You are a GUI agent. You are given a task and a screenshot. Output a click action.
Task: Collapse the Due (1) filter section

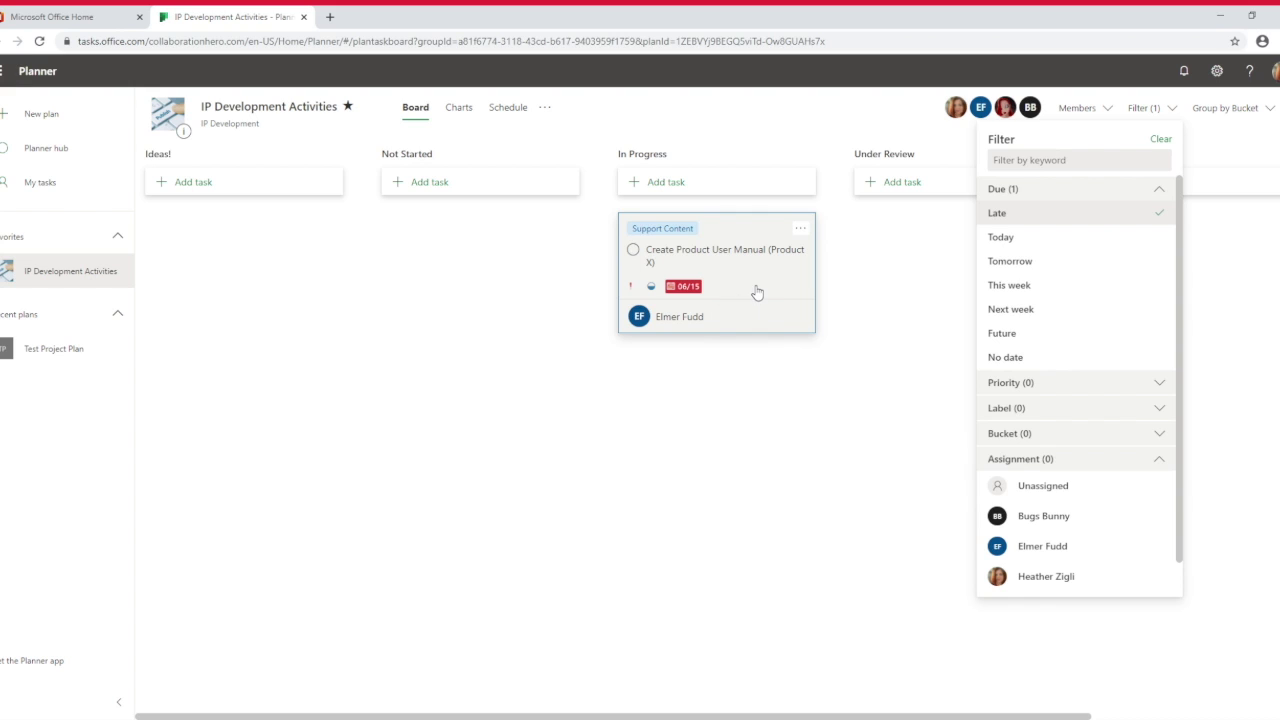click(1076, 189)
